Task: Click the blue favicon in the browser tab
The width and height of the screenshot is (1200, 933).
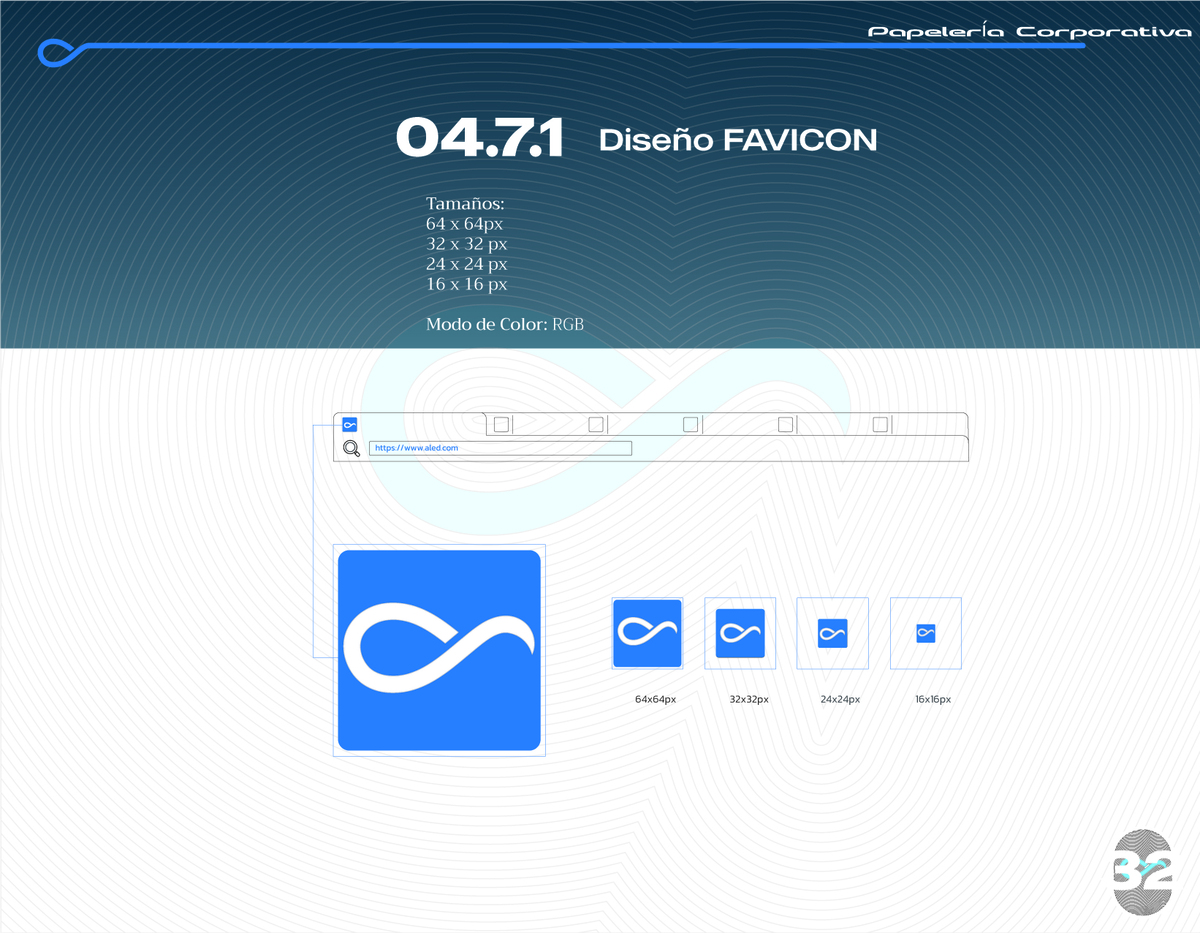Action: 350,424
